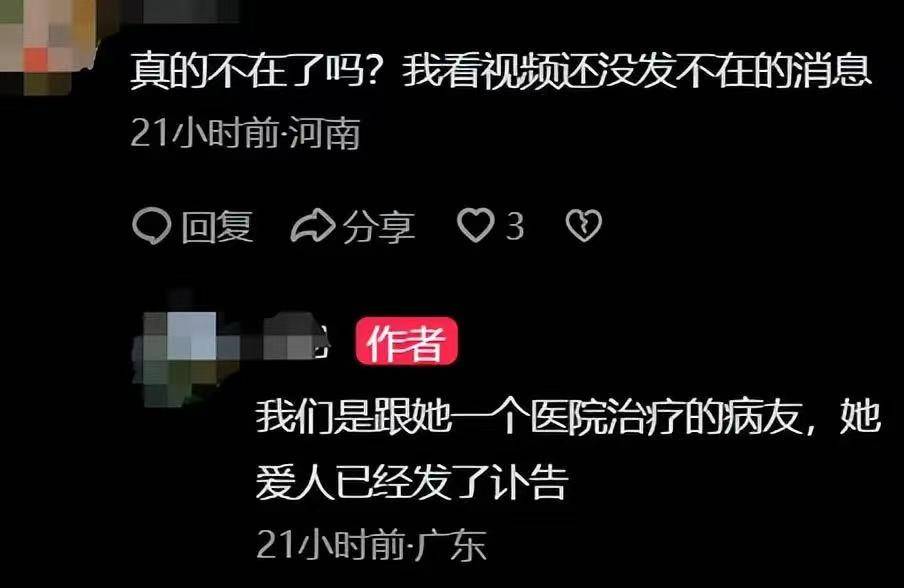The height and width of the screenshot is (588, 904).
Task: Click the 广东 location tag
Action: point(451,544)
